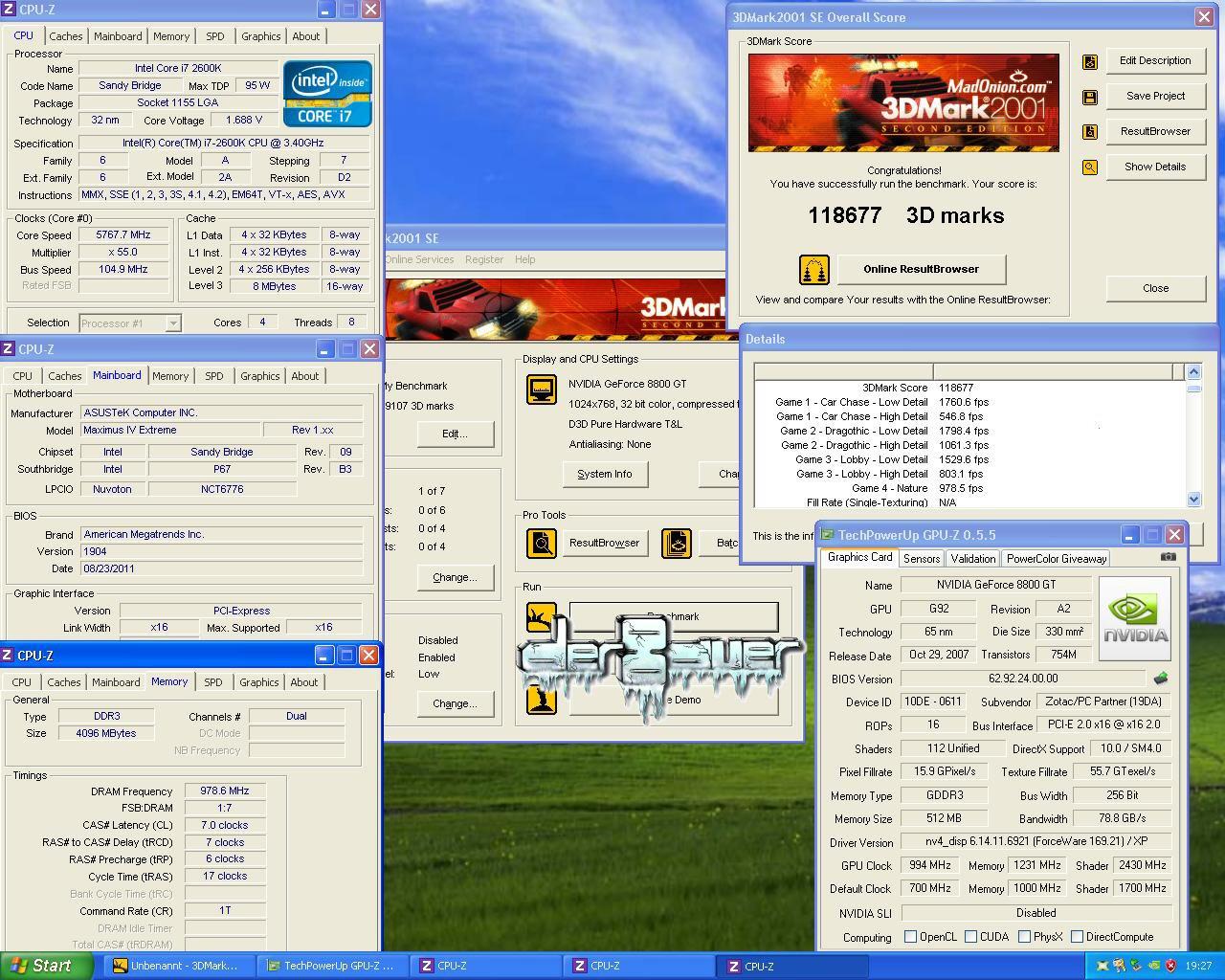This screenshot has height=980, width=1225.
Task: Click Edit Description button
Action: (x=1155, y=60)
